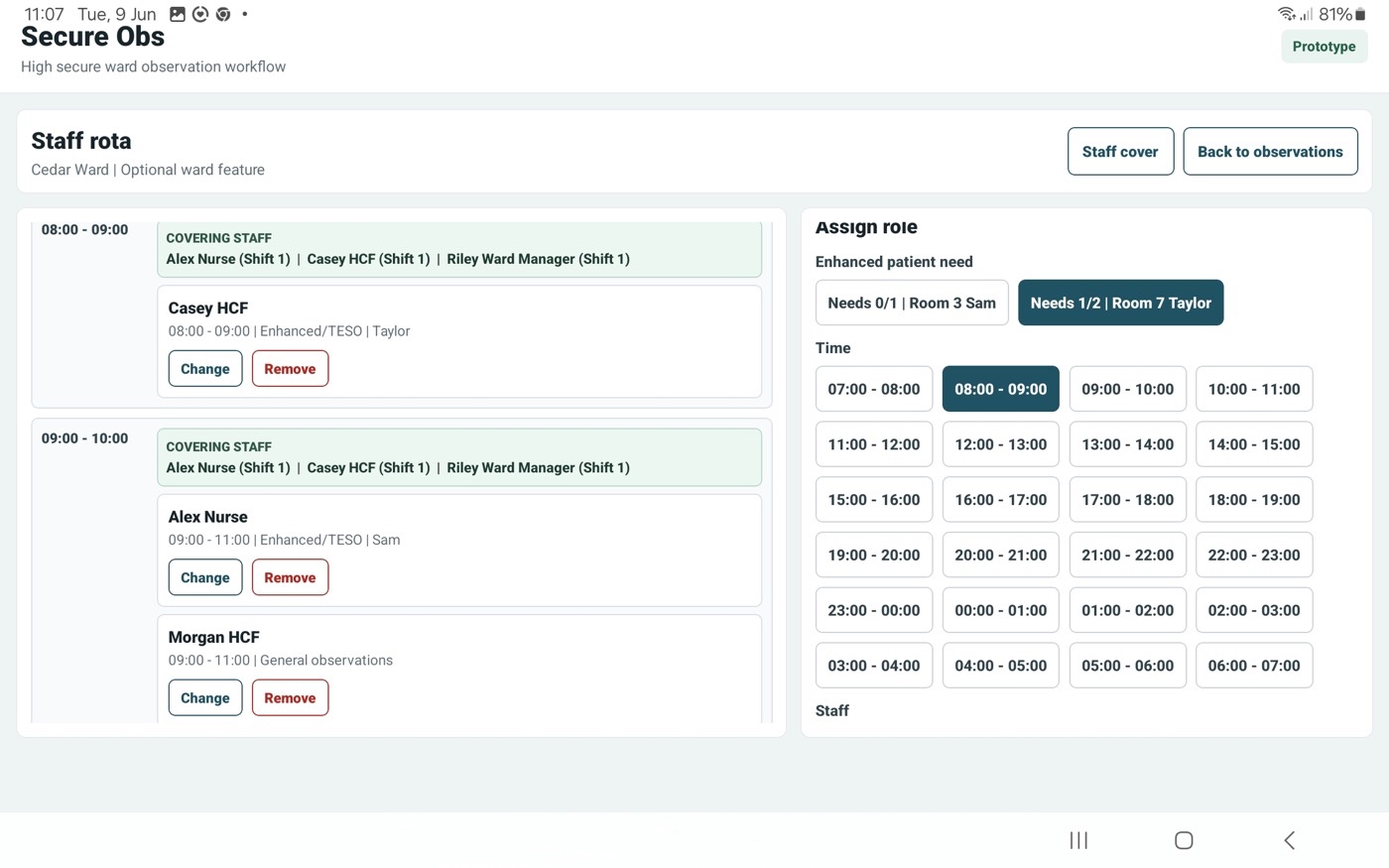Tap the Wi-Fi icon in status bar
The width and height of the screenshot is (1389, 868).
[1286, 14]
